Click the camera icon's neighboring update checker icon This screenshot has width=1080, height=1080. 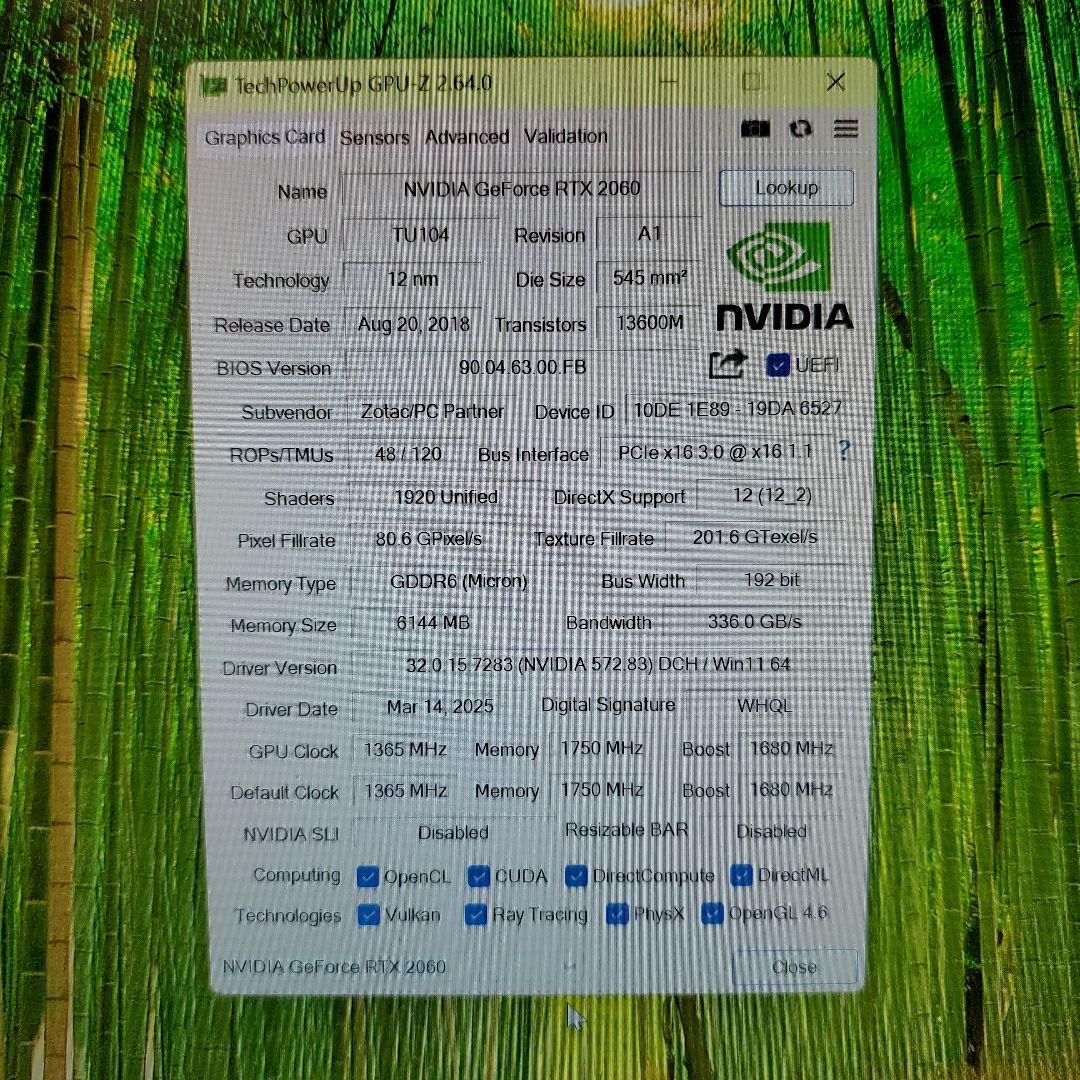click(800, 130)
